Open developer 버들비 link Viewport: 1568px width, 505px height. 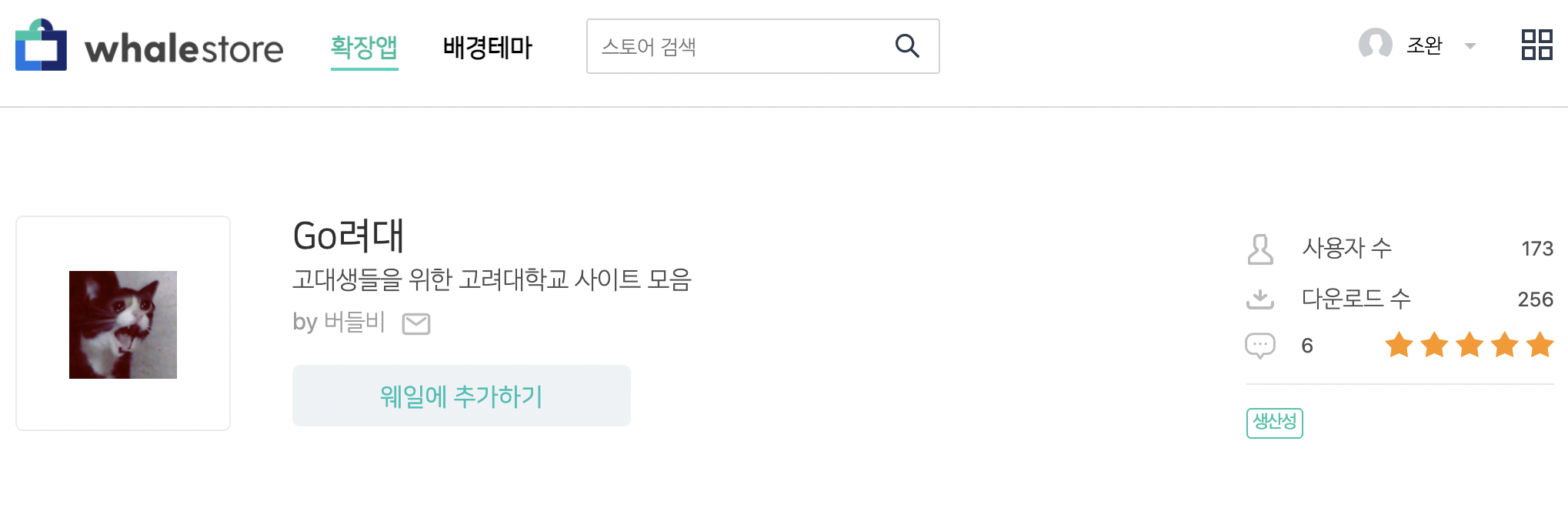(x=354, y=322)
